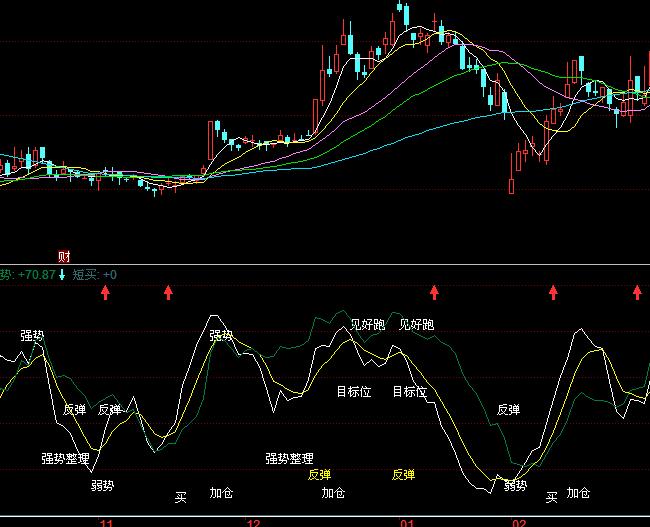This screenshot has width=650, height=527.
Task: Click the cyan down arrow beside +70.87
Action: [x=63, y=274]
